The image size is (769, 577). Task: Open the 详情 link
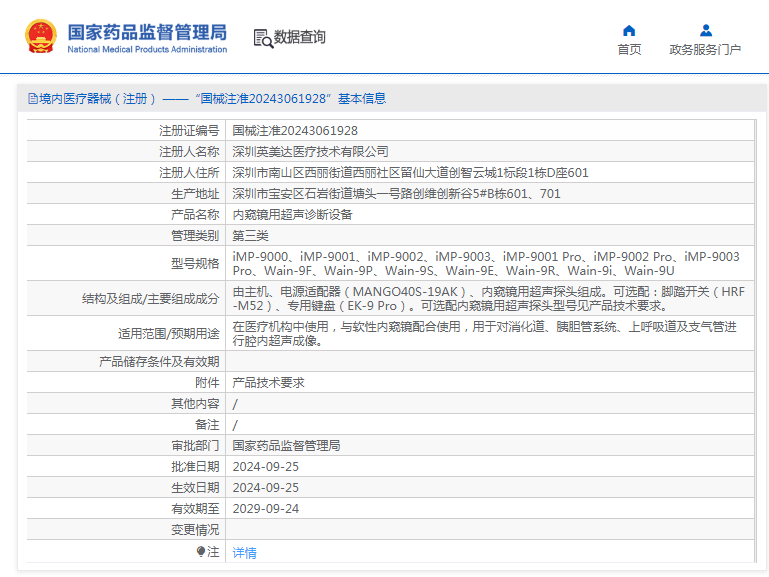244,552
